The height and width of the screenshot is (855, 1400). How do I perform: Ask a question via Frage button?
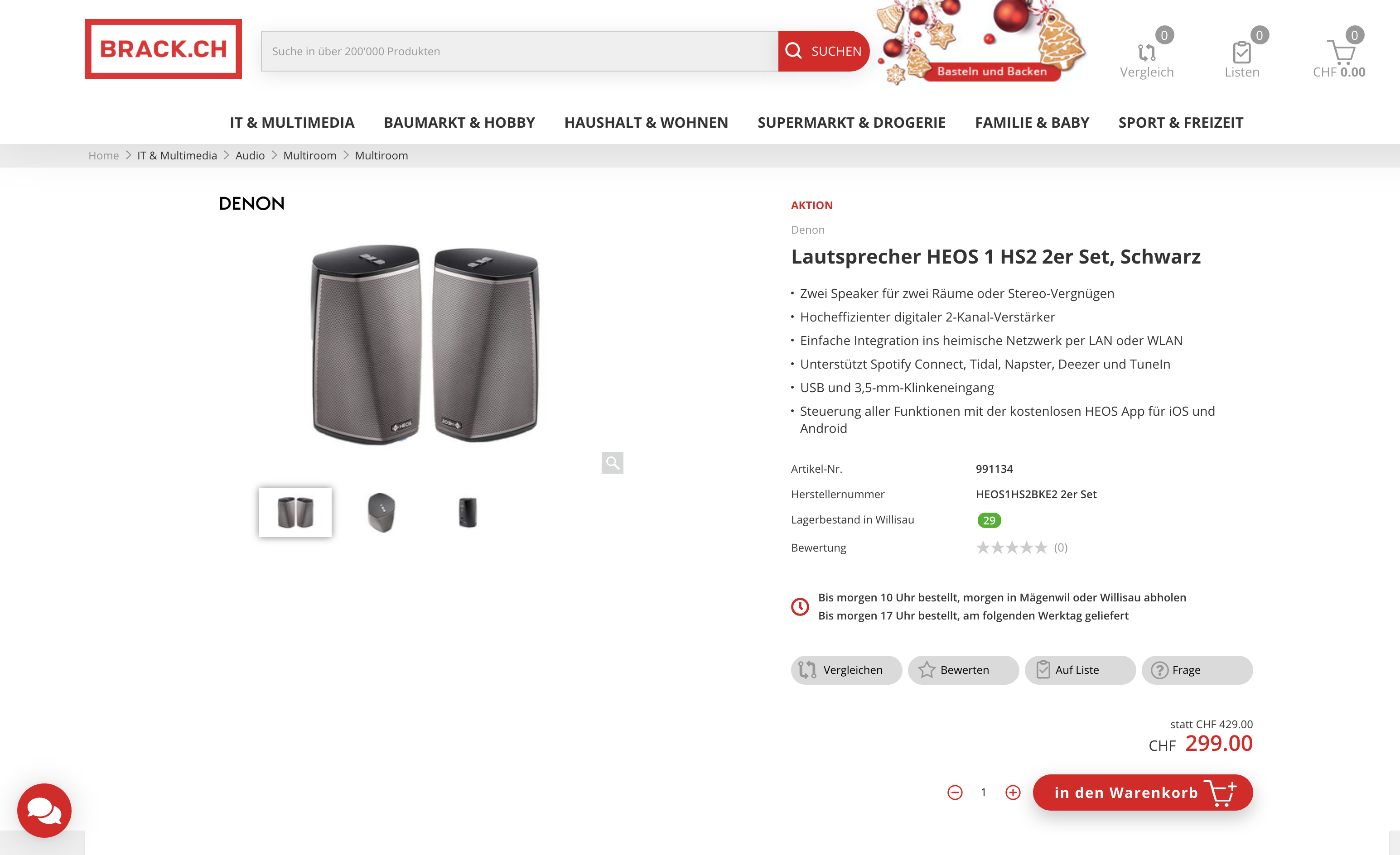tap(1197, 670)
